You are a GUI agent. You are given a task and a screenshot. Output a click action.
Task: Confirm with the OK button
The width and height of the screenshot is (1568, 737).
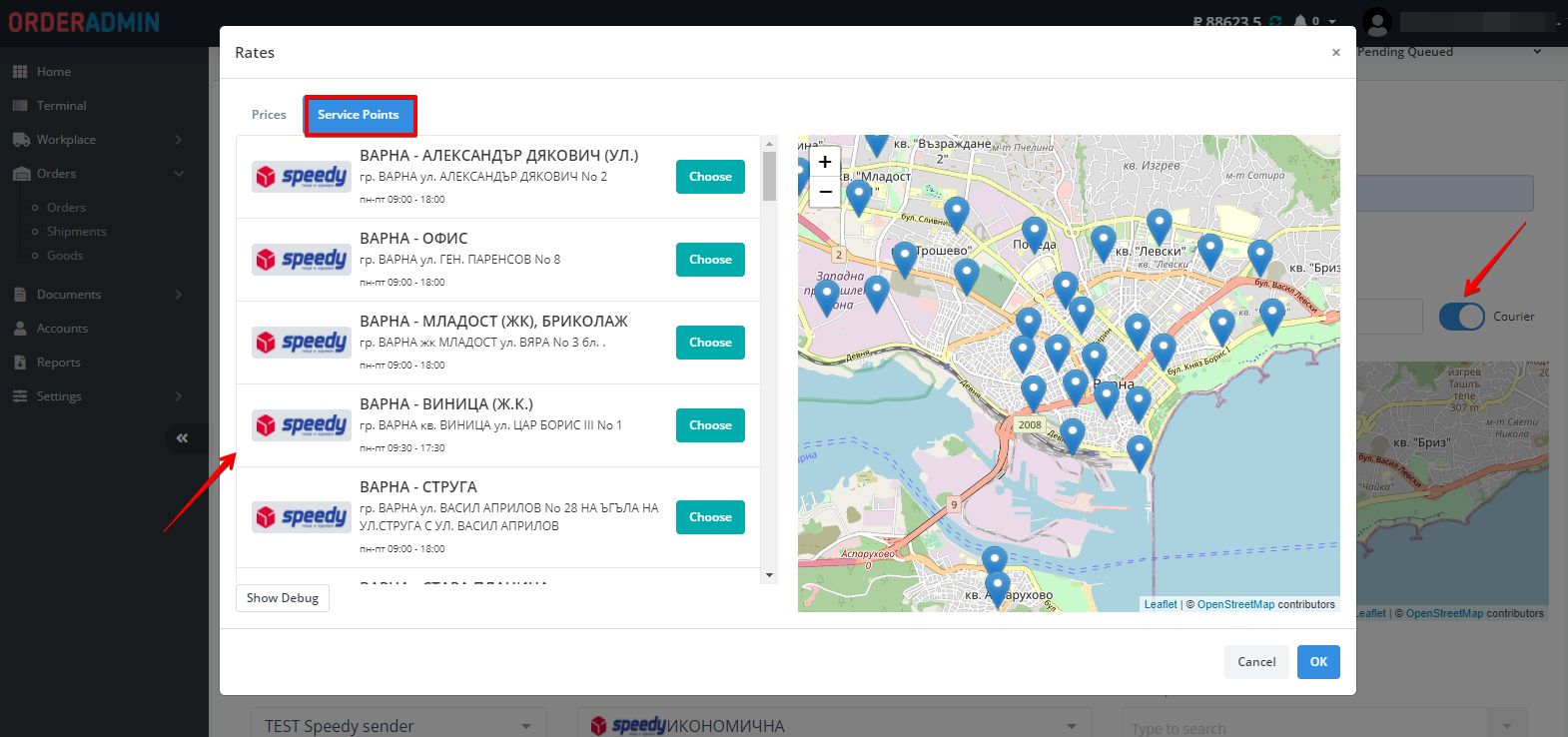click(x=1318, y=662)
